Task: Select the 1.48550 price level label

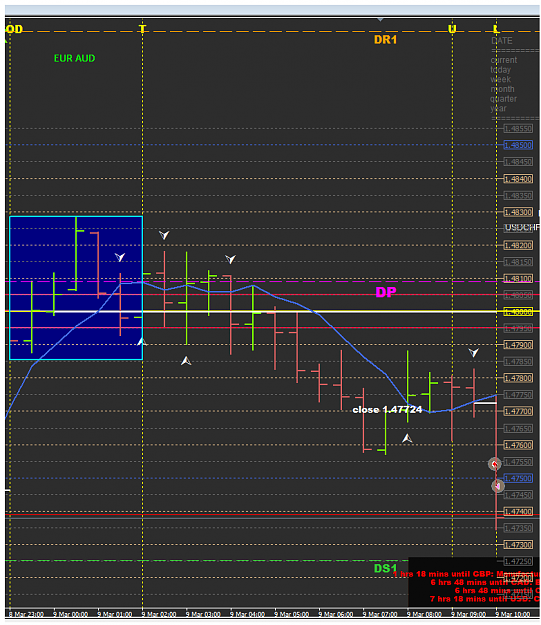Action: pyautogui.click(x=518, y=128)
